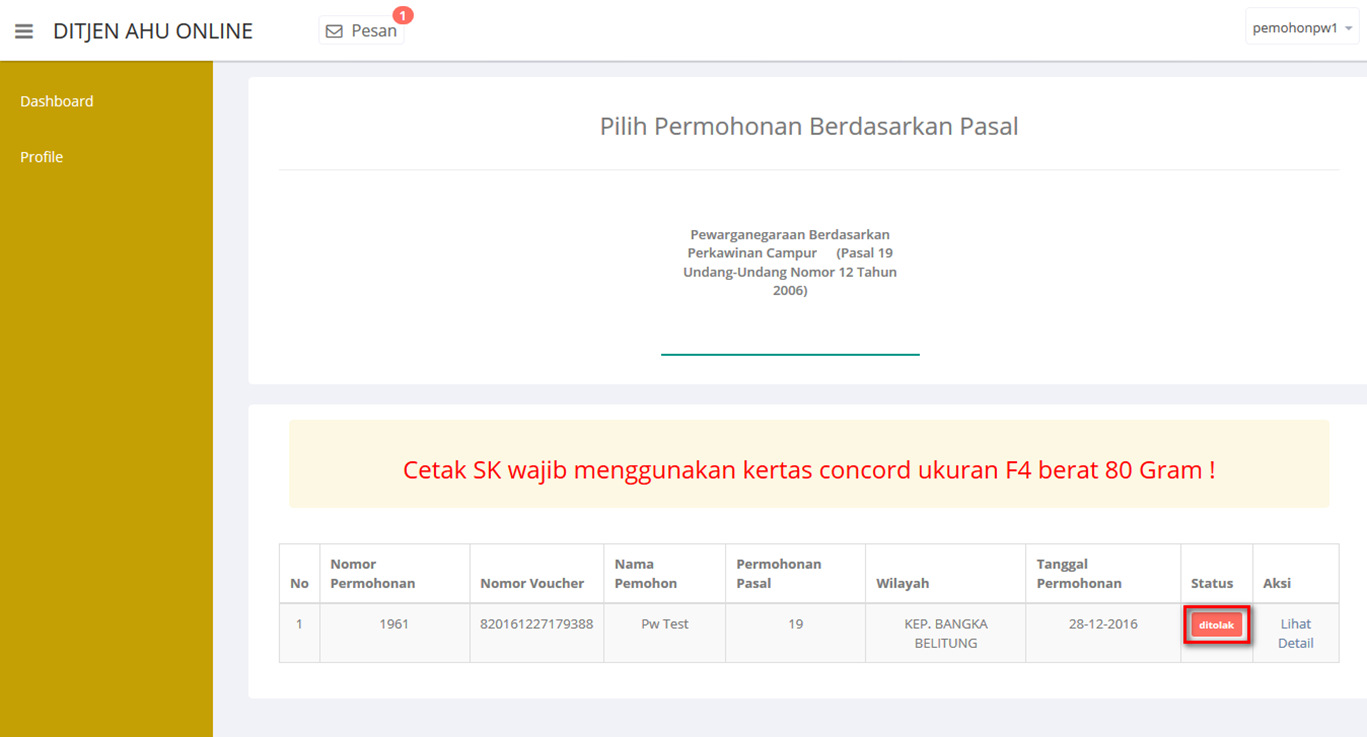The image size is (1367, 737).
Task: Click the red notification badge showing 1
Action: click(x=402, y=15)
